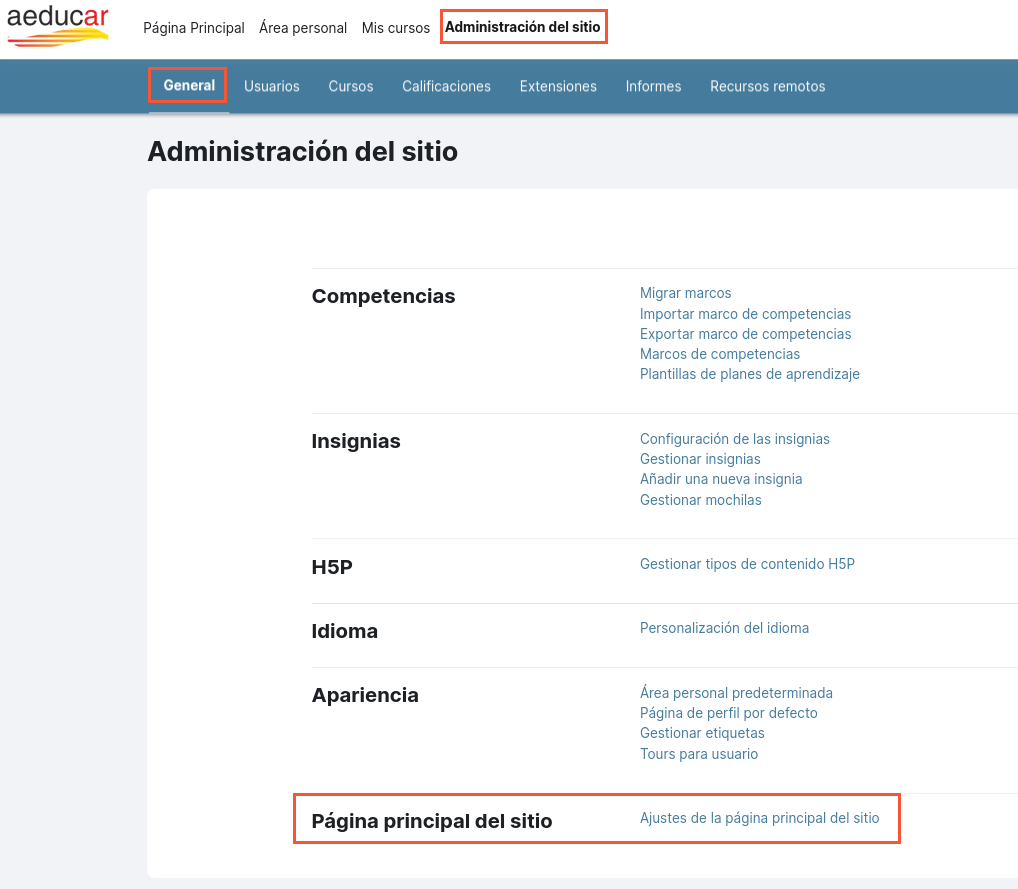Open Gestionar tipos de contenido H5P
Viewport: 1018px width, 889px height.
pyautogui.click(x=747, y=564)
